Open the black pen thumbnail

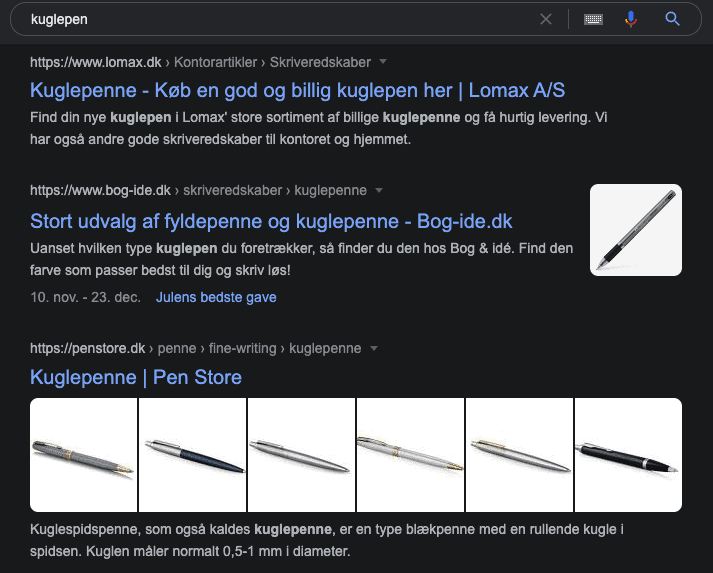(x=628, y=455)
